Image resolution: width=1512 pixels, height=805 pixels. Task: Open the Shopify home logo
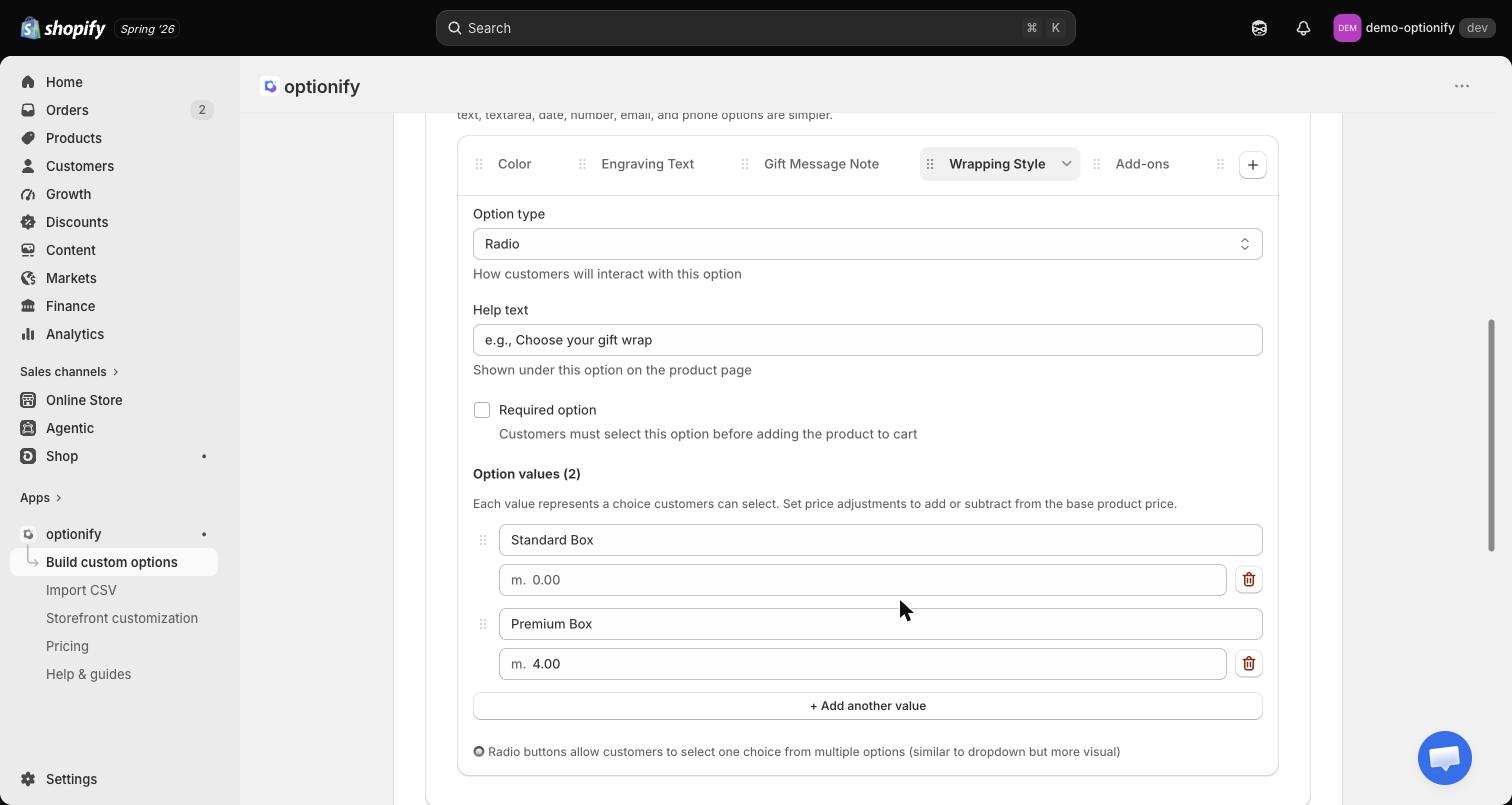click(63, 28)
